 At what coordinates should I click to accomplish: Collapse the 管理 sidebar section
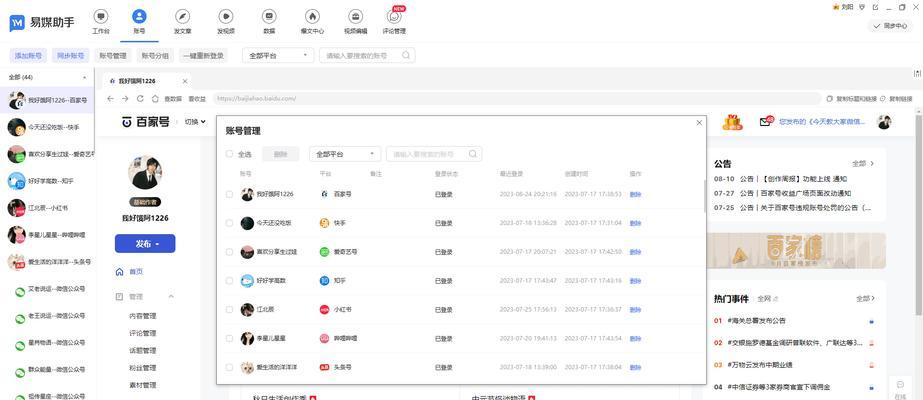(171, 296)
